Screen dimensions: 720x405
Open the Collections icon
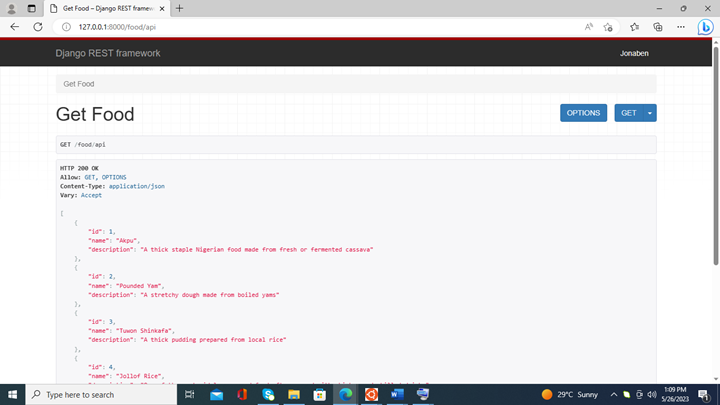(658, 27)
